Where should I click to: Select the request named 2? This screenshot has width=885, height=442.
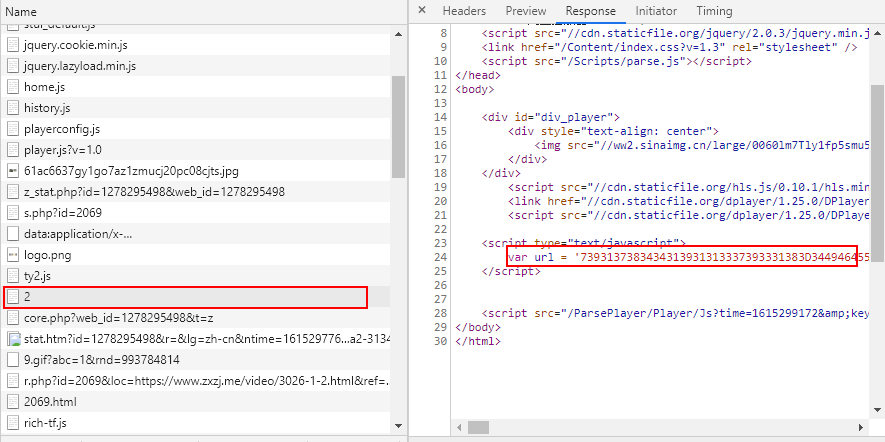(x=196, y=297)
